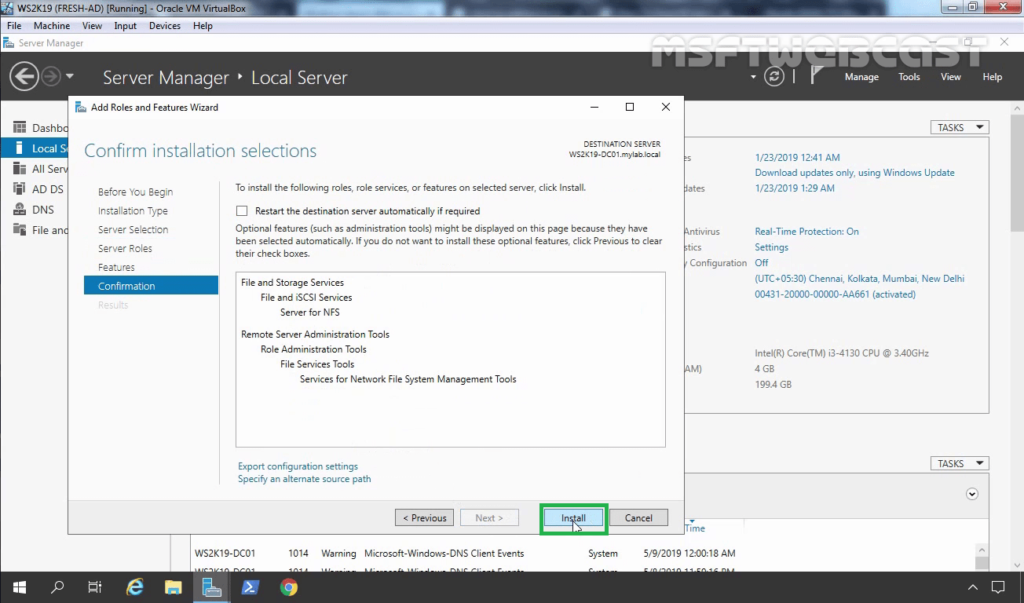This screenshot has width=1024, height=603.
Task: Check Restart the destination server automatically
Action: click(242, 211)
